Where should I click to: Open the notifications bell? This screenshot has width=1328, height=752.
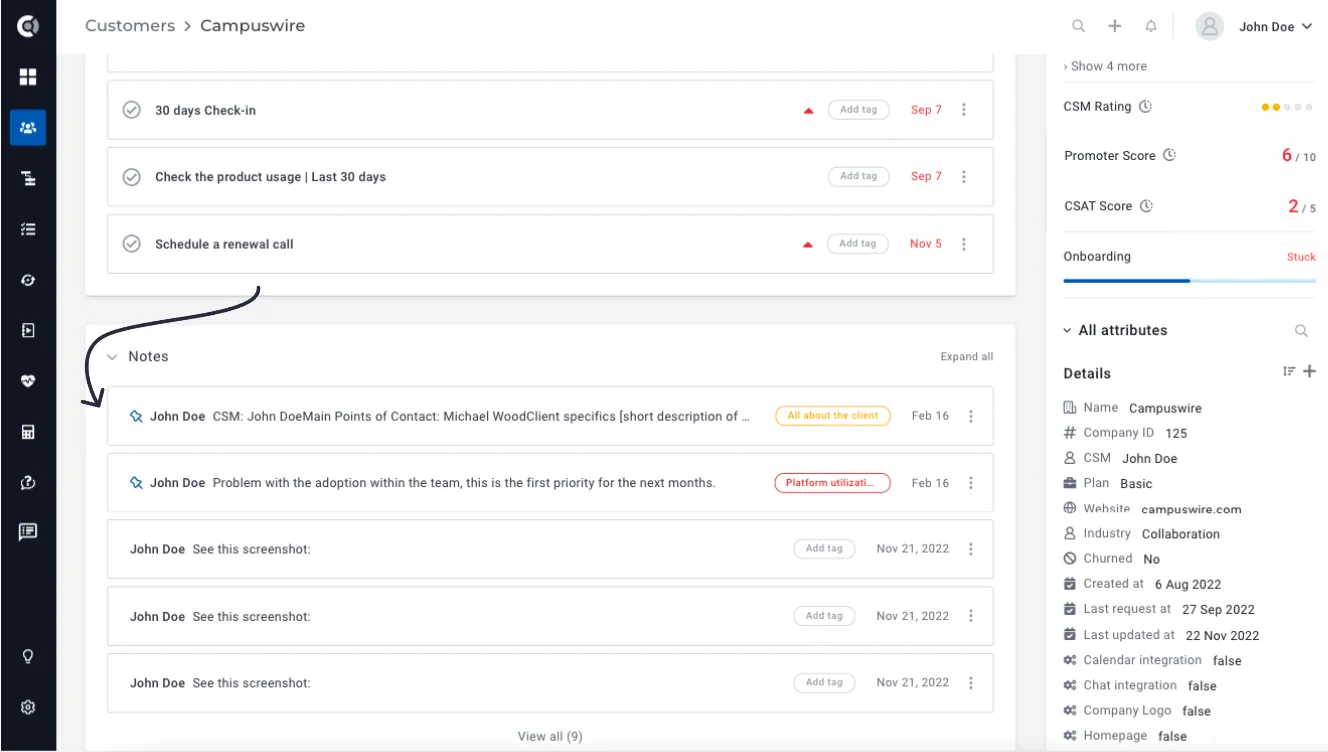click(x=1151, y=27)
